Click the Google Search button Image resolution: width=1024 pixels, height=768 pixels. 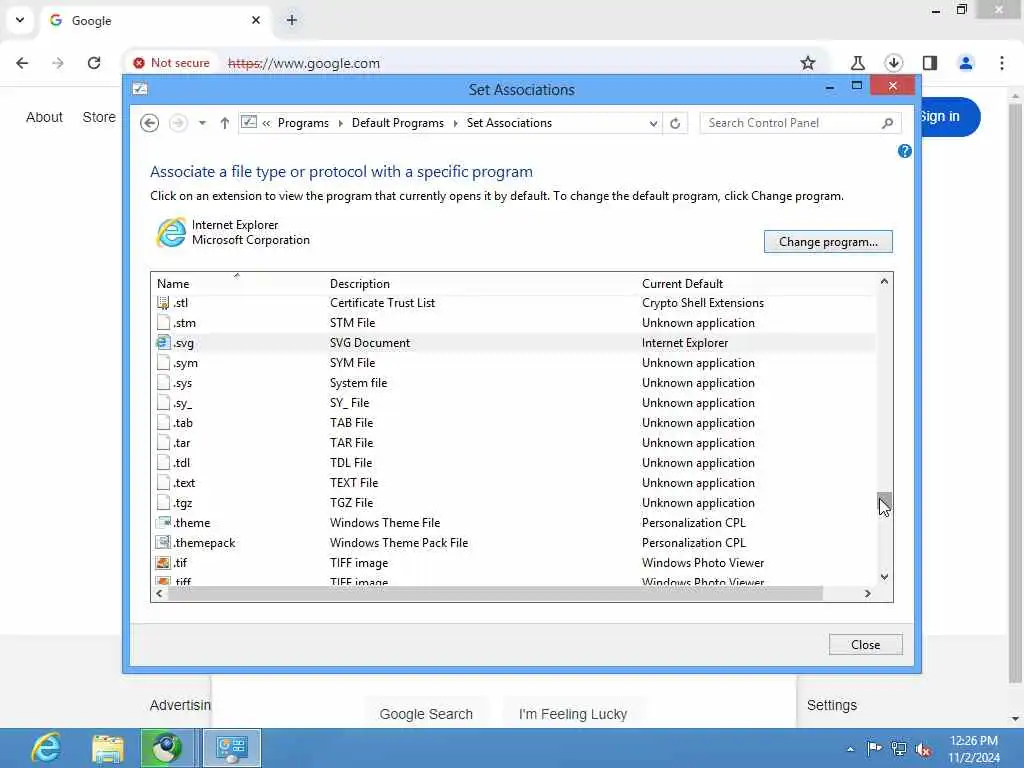click(426, 714)
